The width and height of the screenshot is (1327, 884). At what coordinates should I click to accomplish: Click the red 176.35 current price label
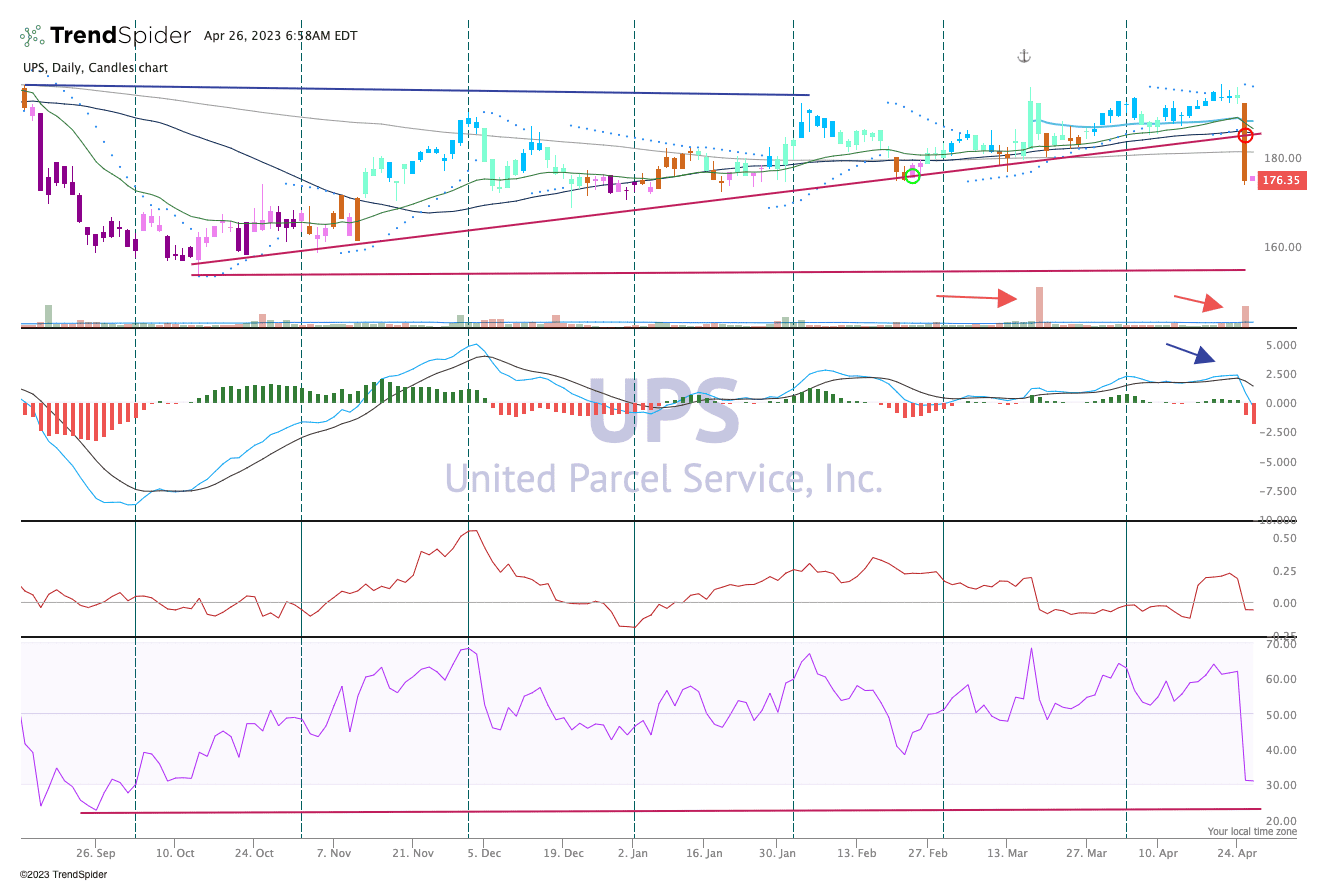coord(1281,181)
